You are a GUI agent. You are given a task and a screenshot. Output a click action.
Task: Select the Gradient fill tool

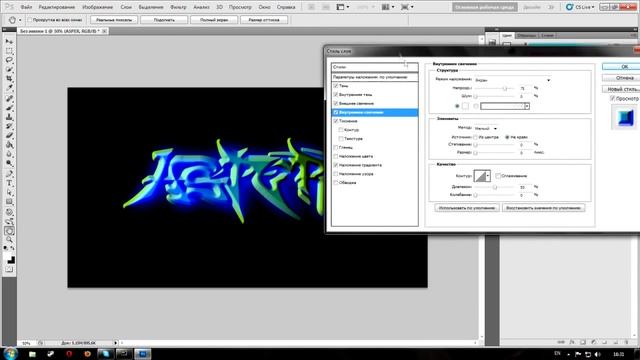tap(9, 144)
